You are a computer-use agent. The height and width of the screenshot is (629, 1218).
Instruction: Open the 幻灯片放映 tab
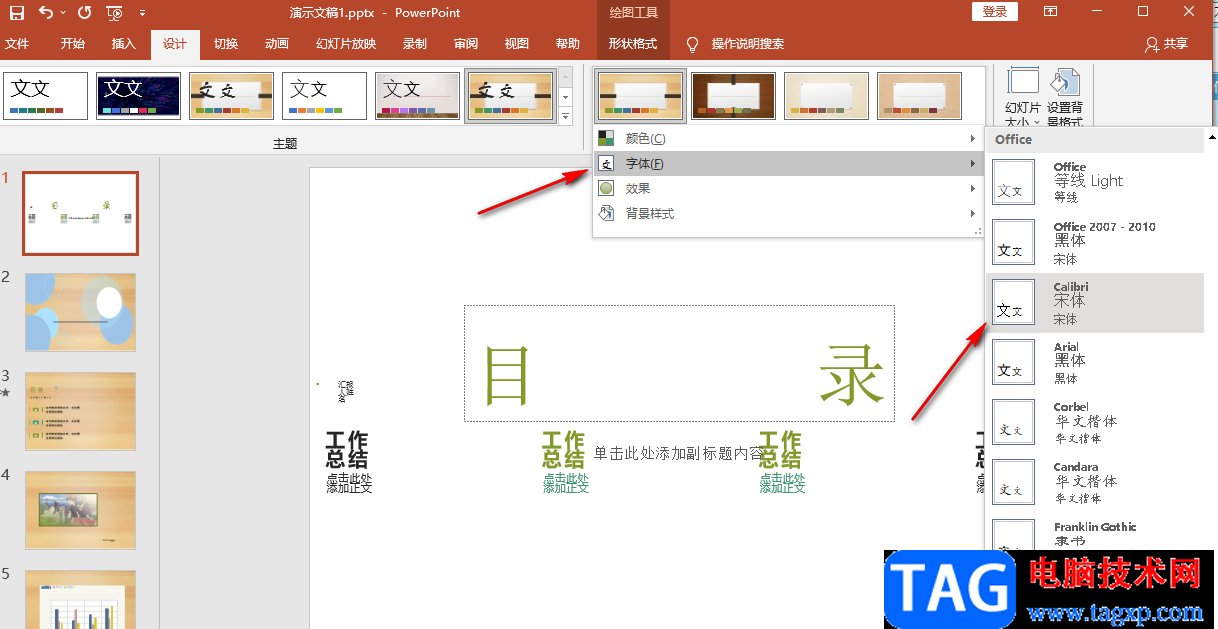[346, 44]
